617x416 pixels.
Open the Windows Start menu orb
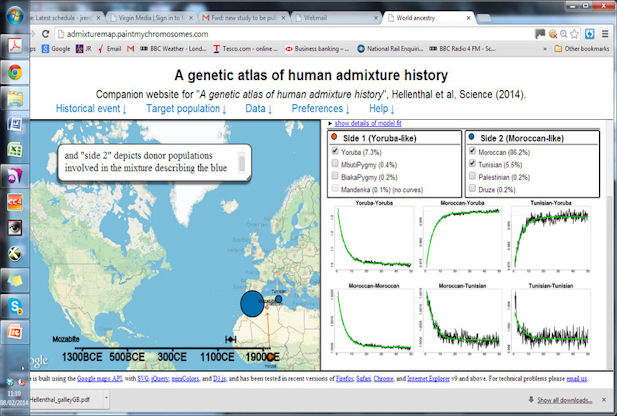point(15,16)
